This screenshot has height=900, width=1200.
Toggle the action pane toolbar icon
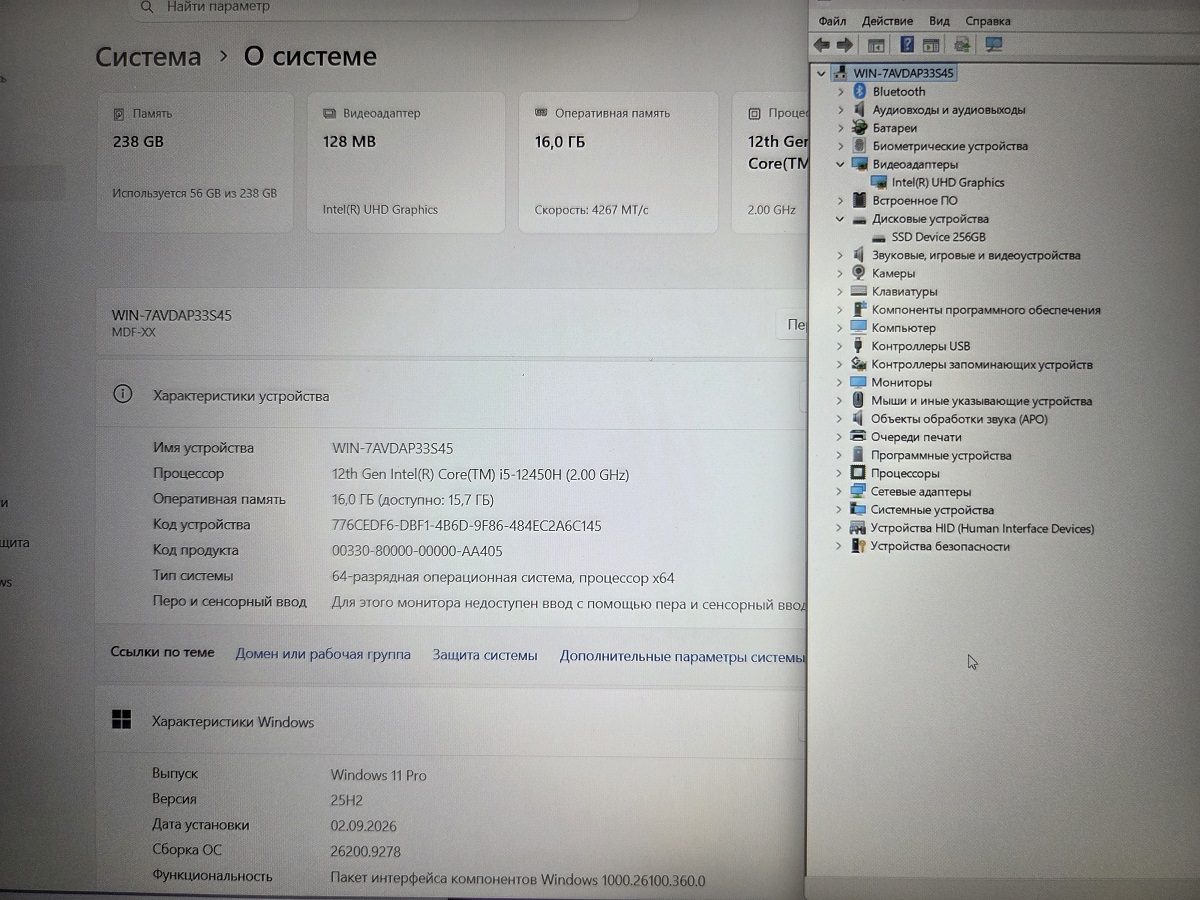[x=931, y=45]
